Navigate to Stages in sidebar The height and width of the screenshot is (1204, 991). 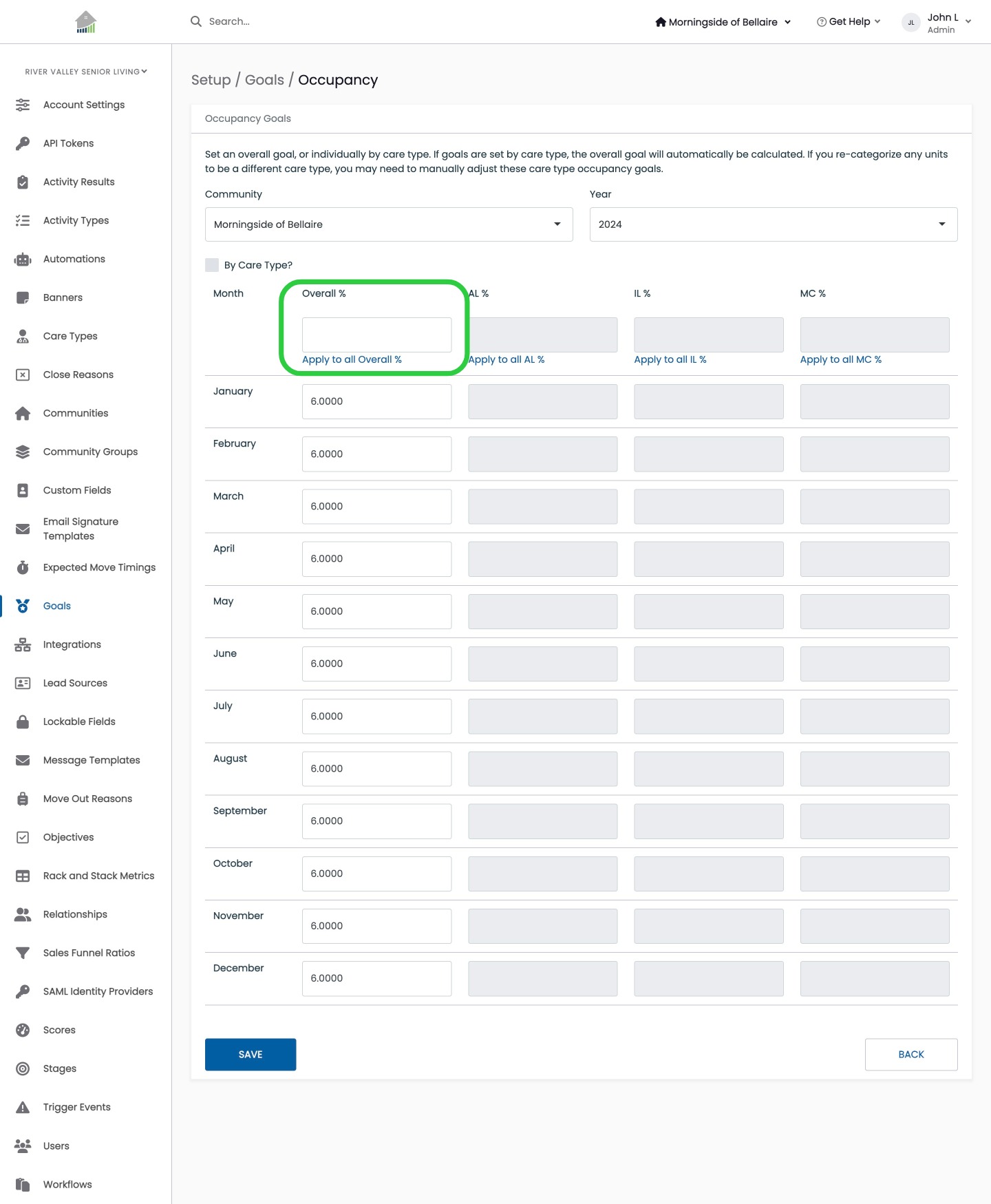point(60,1068)
